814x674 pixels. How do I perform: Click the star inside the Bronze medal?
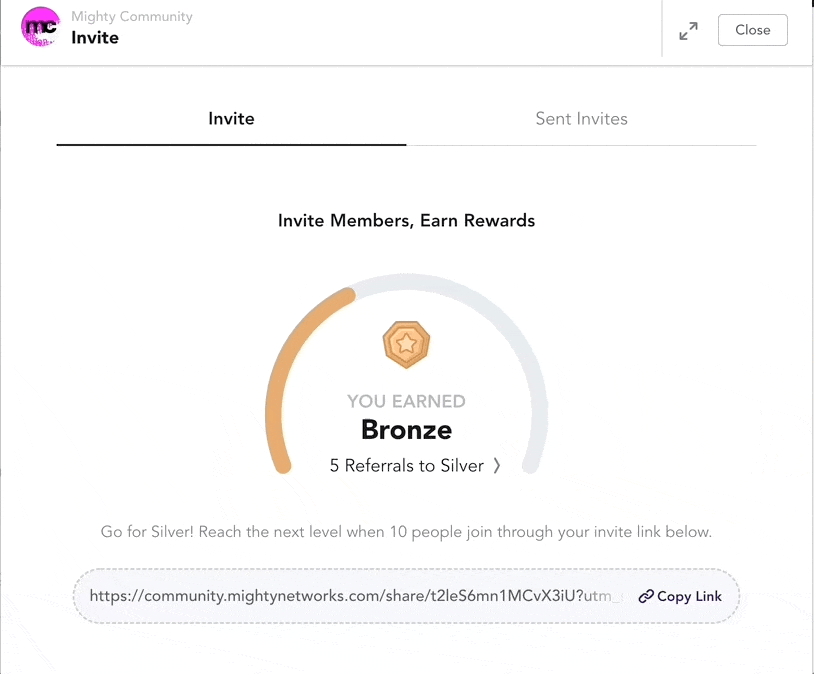406,344
